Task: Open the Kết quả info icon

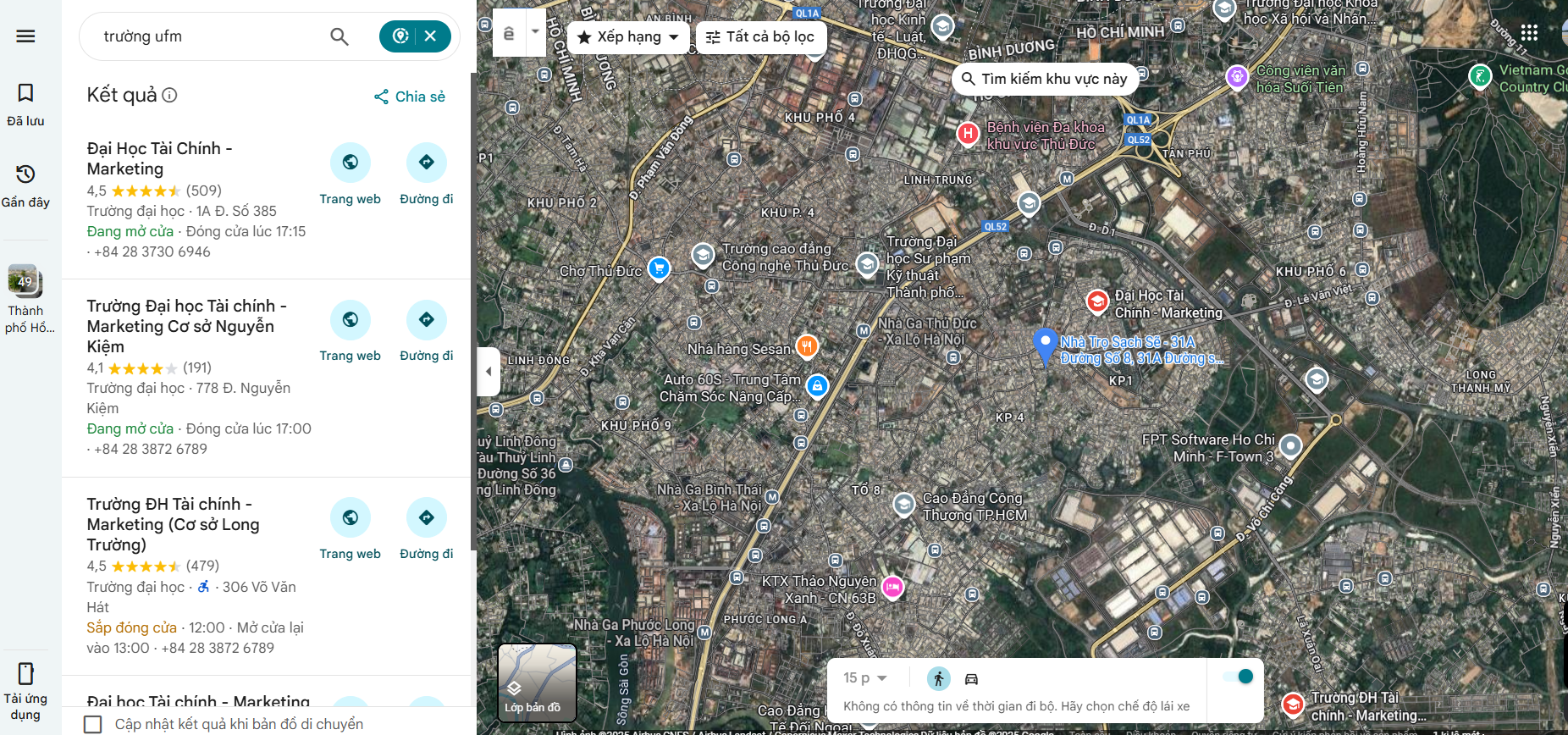Action: [169, 95]
